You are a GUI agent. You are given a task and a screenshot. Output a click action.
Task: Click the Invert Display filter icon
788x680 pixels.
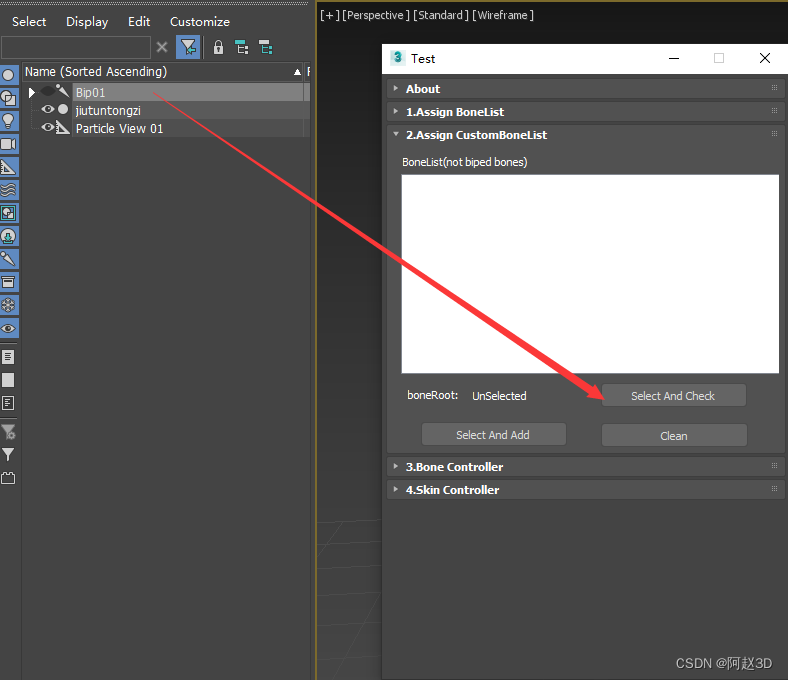pyautogui.click(x=9, y=403)
